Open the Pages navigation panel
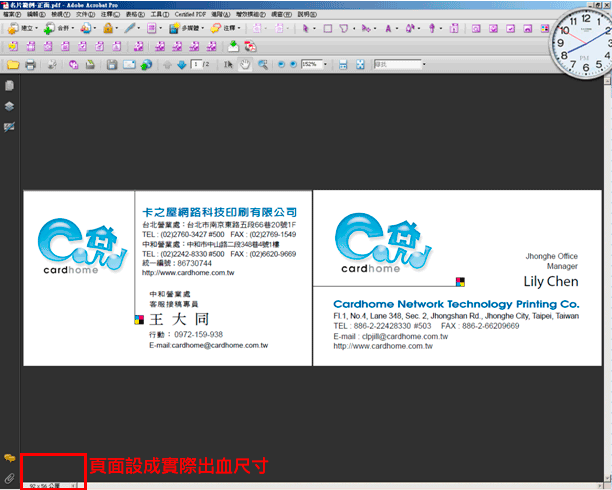Screen dimensions: 612x490 point(9,86)
